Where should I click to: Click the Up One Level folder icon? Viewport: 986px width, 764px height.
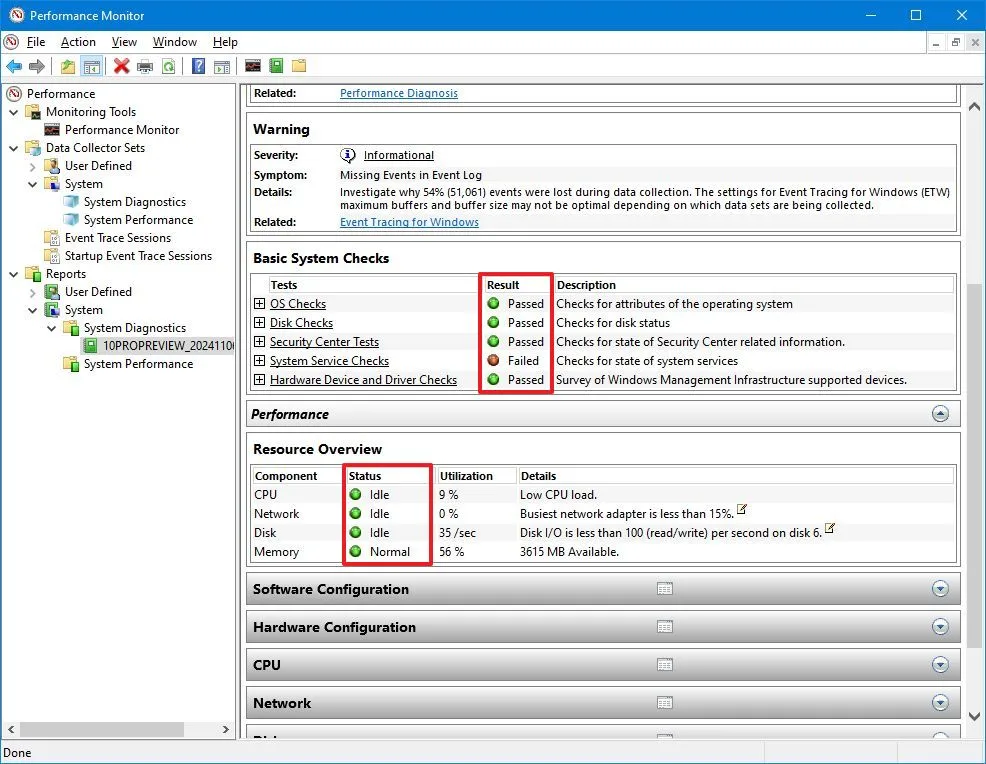click(x=67, y=67)
